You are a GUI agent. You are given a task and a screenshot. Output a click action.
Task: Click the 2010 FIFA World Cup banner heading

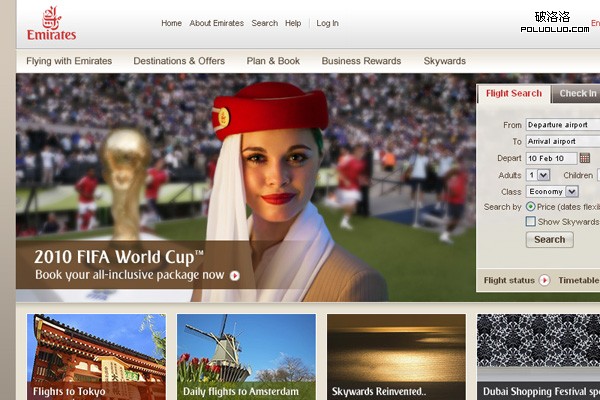tap(119, 257)
